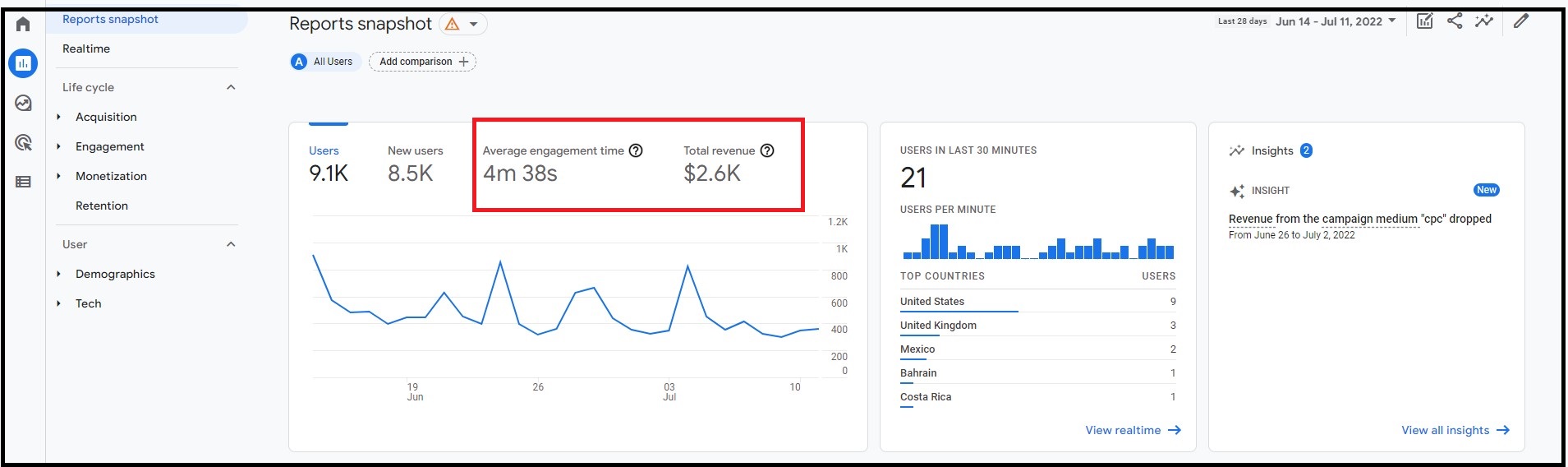This screenshot has height=467, width=1568.
Task: Expand the Acquisition tree item
Action: click(x=59, y=117)
